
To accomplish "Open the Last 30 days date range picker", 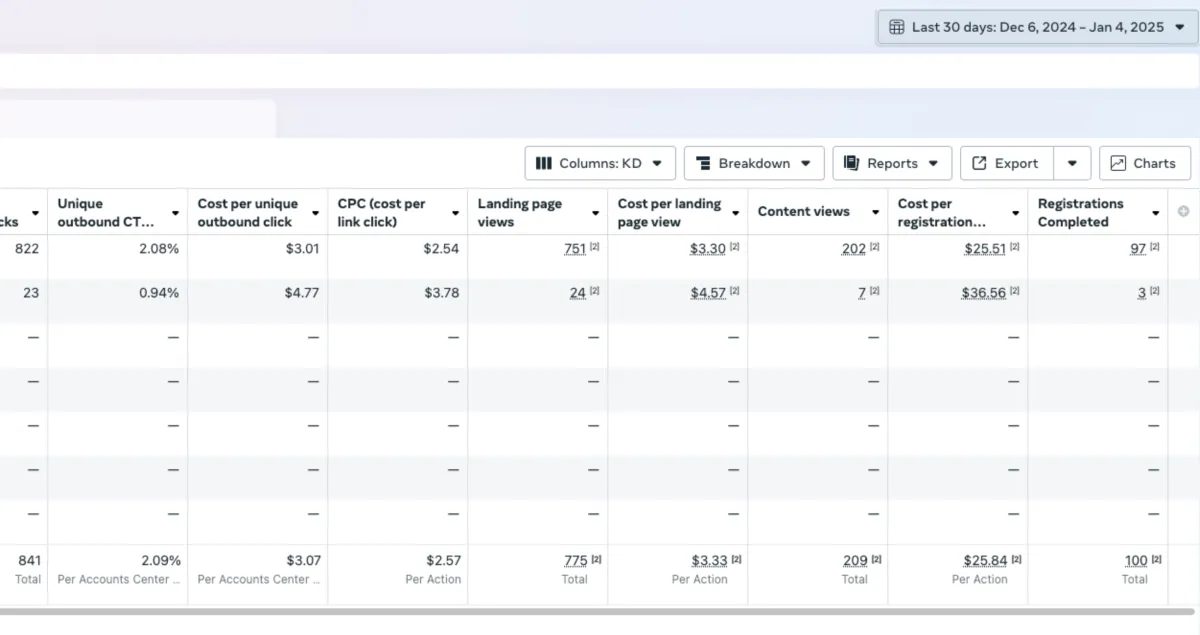I will (x=1037, y=27).
